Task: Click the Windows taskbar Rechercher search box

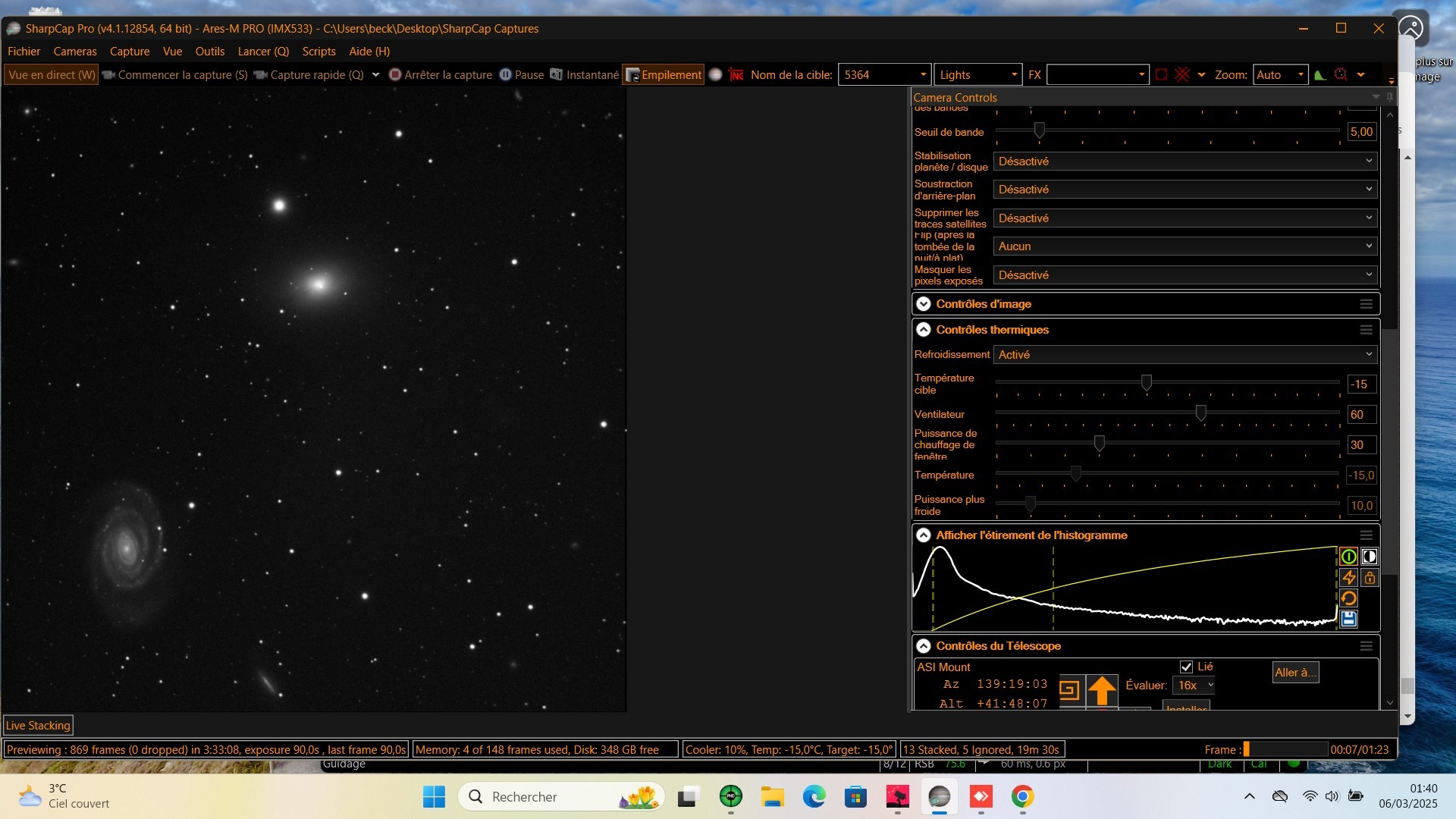Action: [562, 796]
